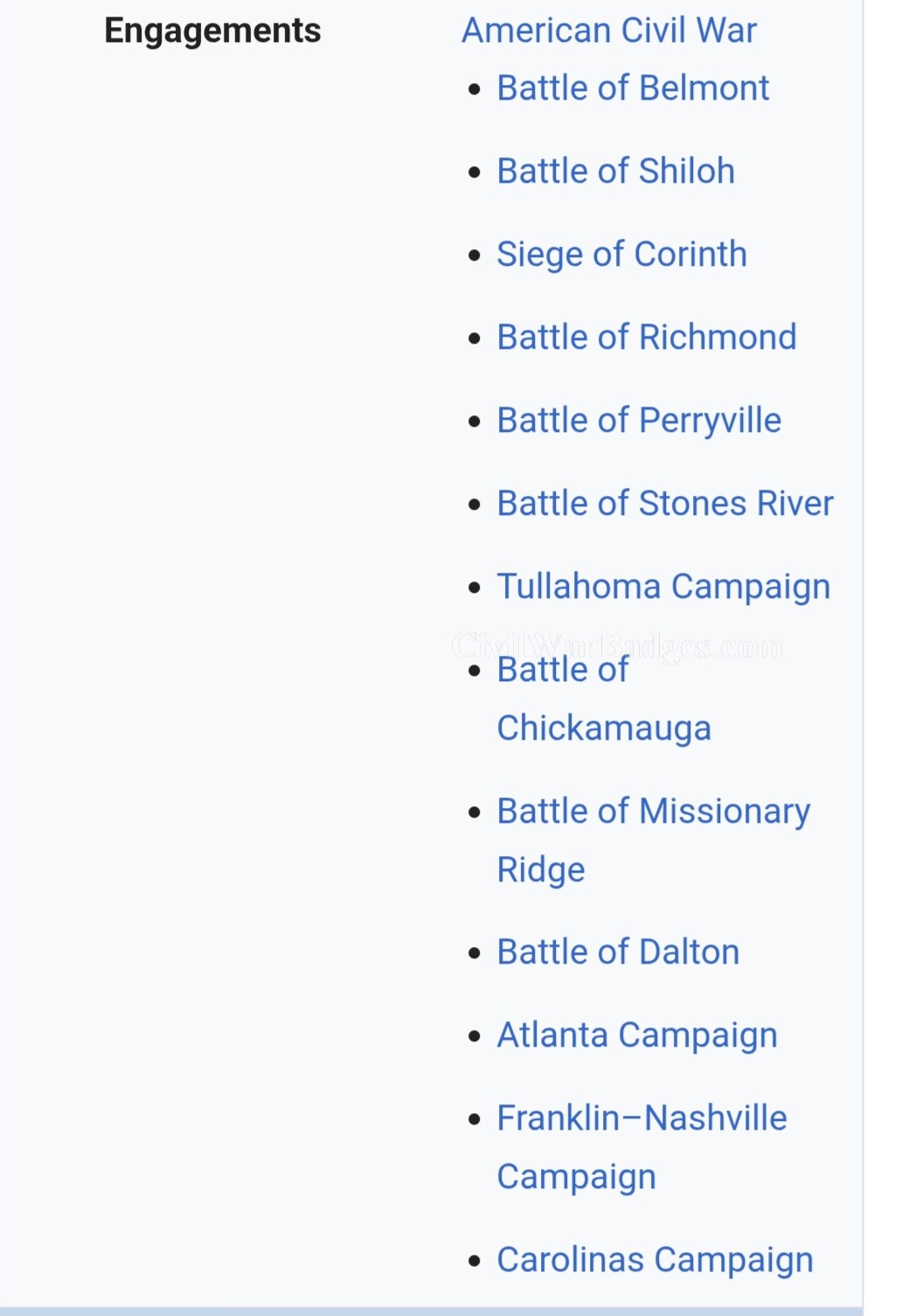Click the bullet beside Tullahoma Campaign
The width and height of the screenshot is (902, 1316).
click(475, 588)
